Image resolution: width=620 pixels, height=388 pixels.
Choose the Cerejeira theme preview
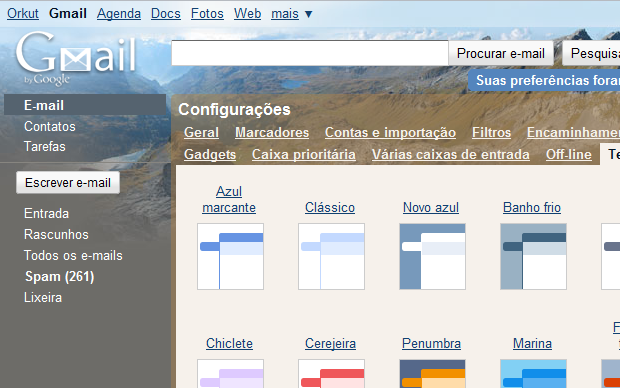coord(331,374)
